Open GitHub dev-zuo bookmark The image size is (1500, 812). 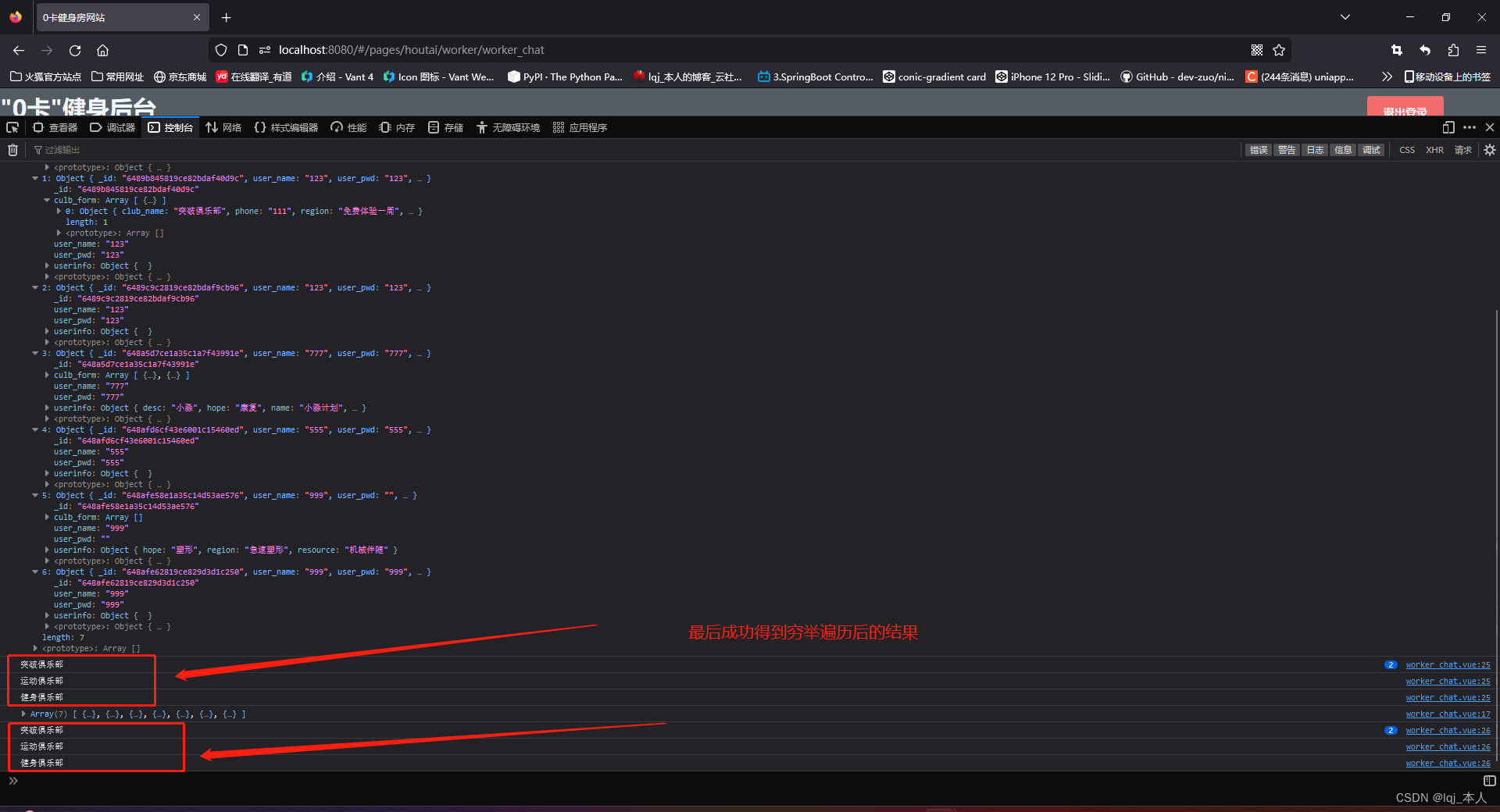pos(1177,77)
